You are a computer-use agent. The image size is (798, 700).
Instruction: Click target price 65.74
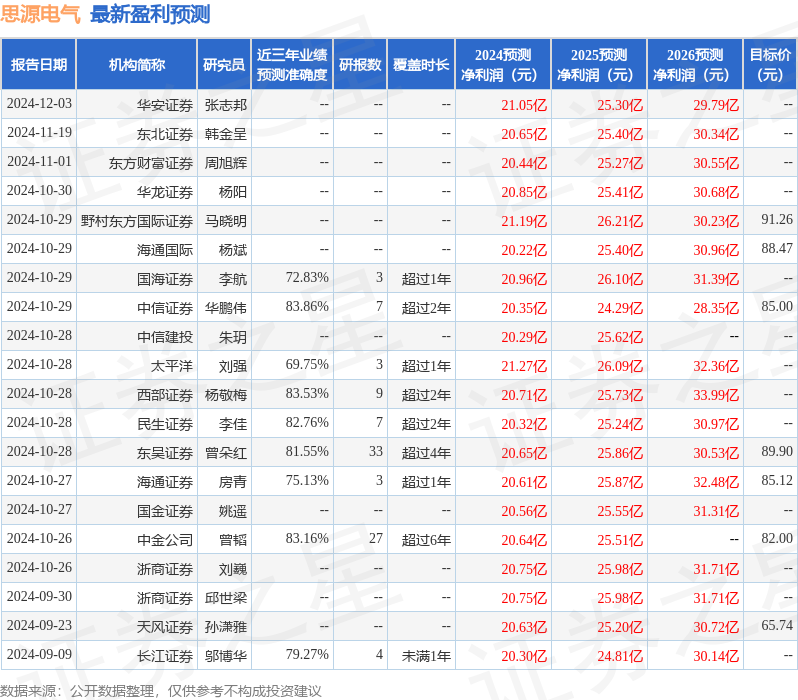(777, 626)
